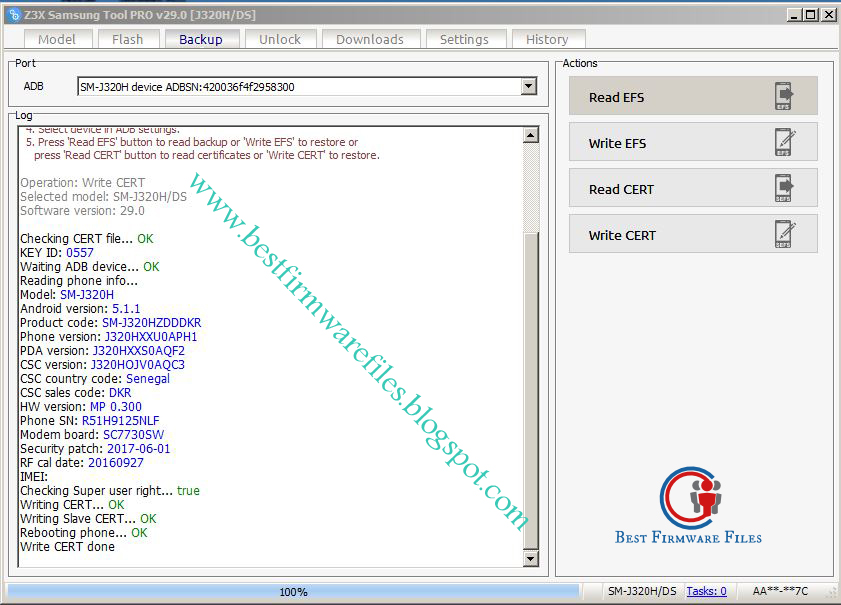The width and height of the screenshot is (841, 605).
Task: Click CSC version J320HOJV0AQC3
Action: click(137, 365)
